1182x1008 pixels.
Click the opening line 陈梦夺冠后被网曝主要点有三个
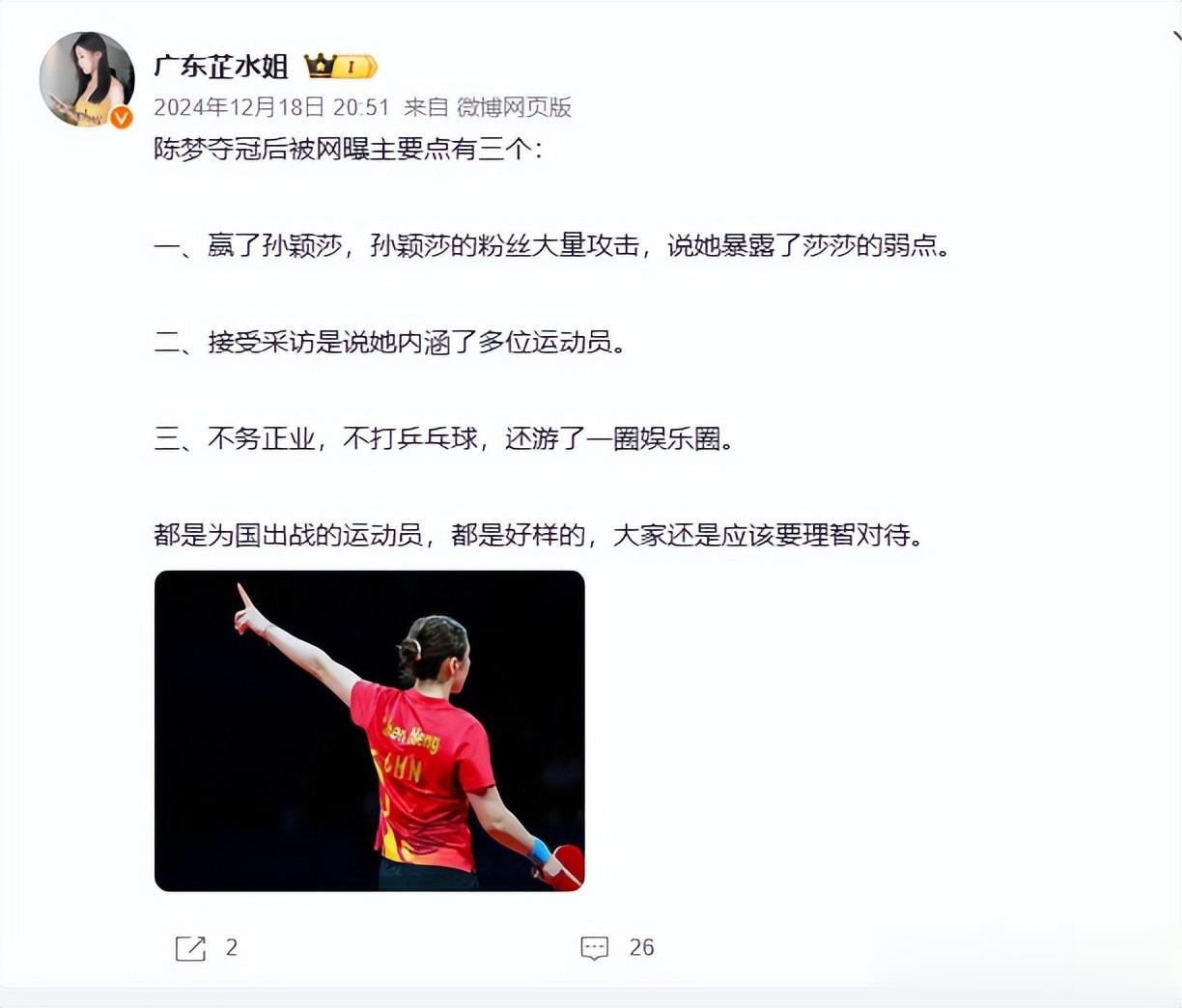[348, 150]
